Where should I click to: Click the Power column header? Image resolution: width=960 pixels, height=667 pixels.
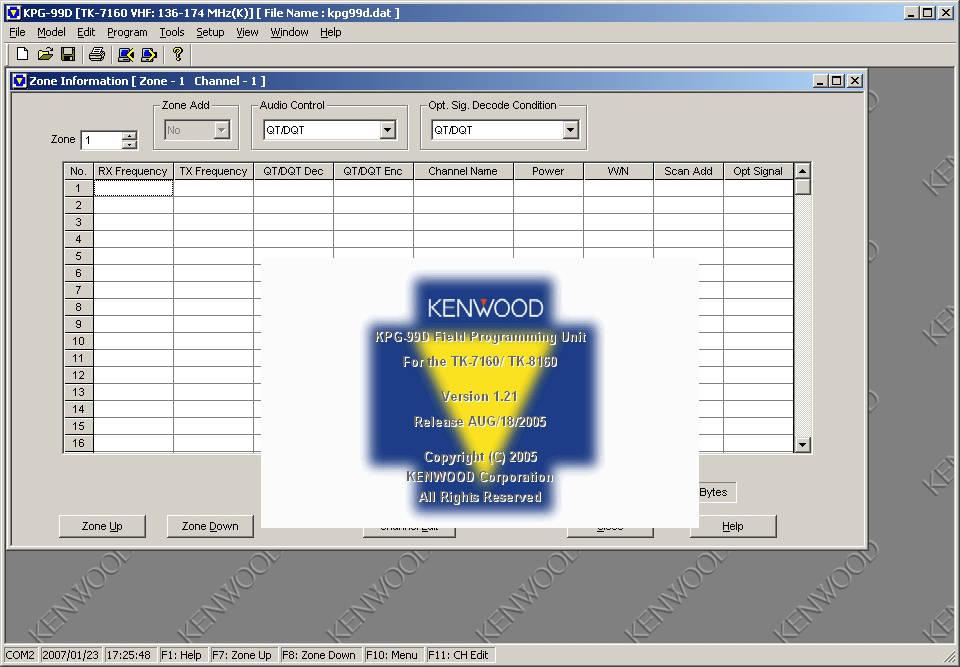pos(548,171)
